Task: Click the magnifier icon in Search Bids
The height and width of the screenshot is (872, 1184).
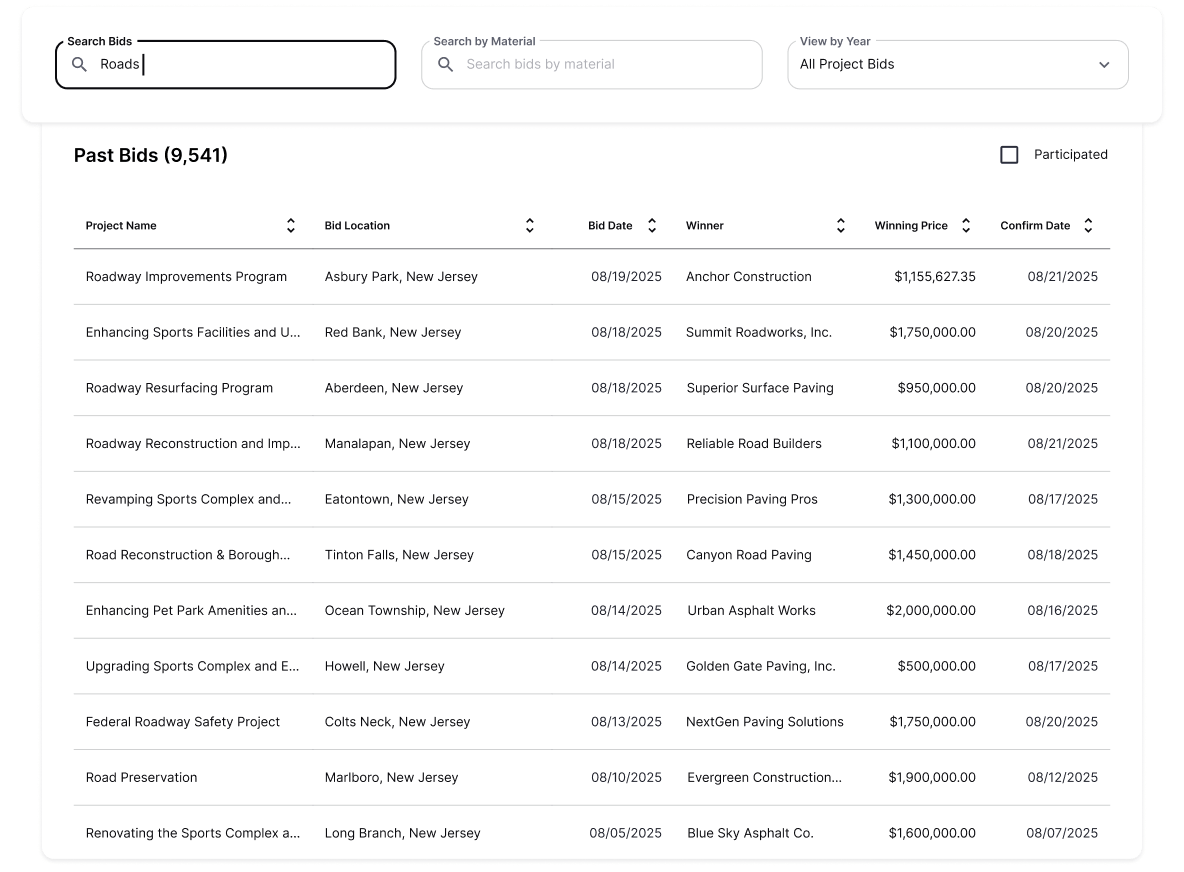Action: click(x=80, y=65)
